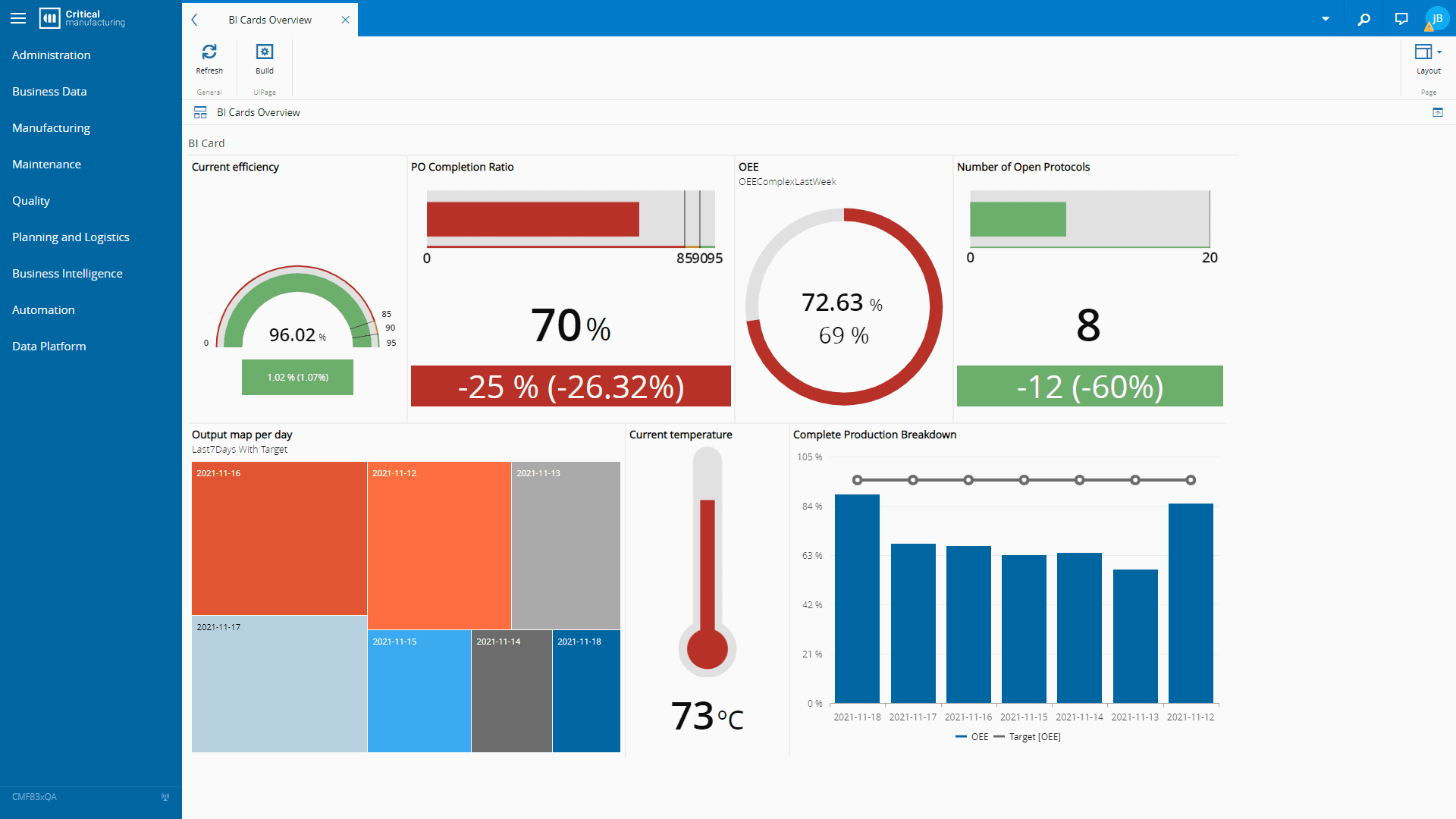Open the Business Intelligence menu
1456x819 pixels.
pos(67,274)
